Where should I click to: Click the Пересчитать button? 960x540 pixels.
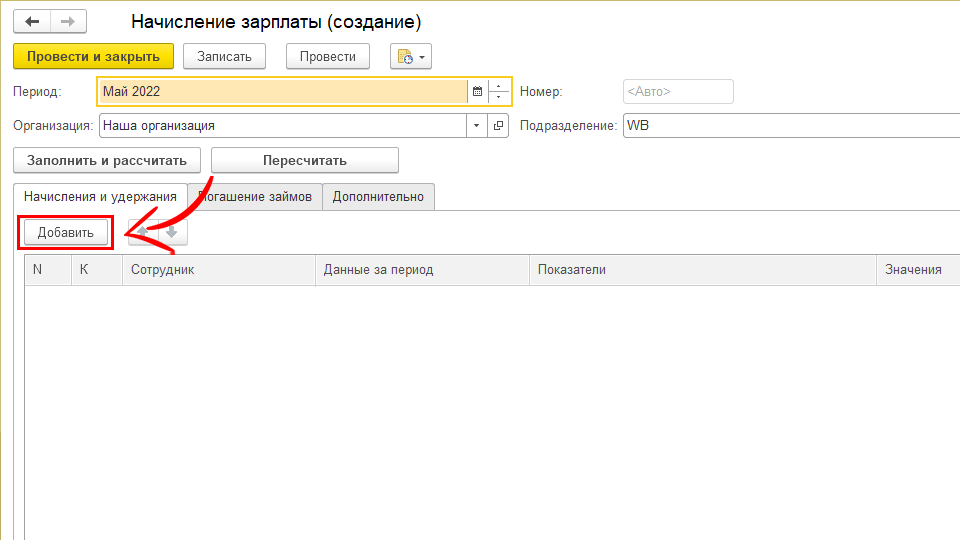[x=304, y=160]
